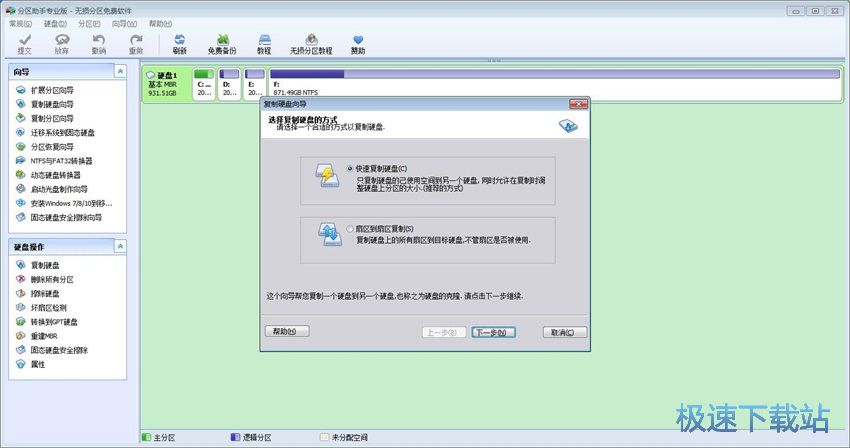Select the 扇区到扇区复制(S) radio option

[350, 229]
